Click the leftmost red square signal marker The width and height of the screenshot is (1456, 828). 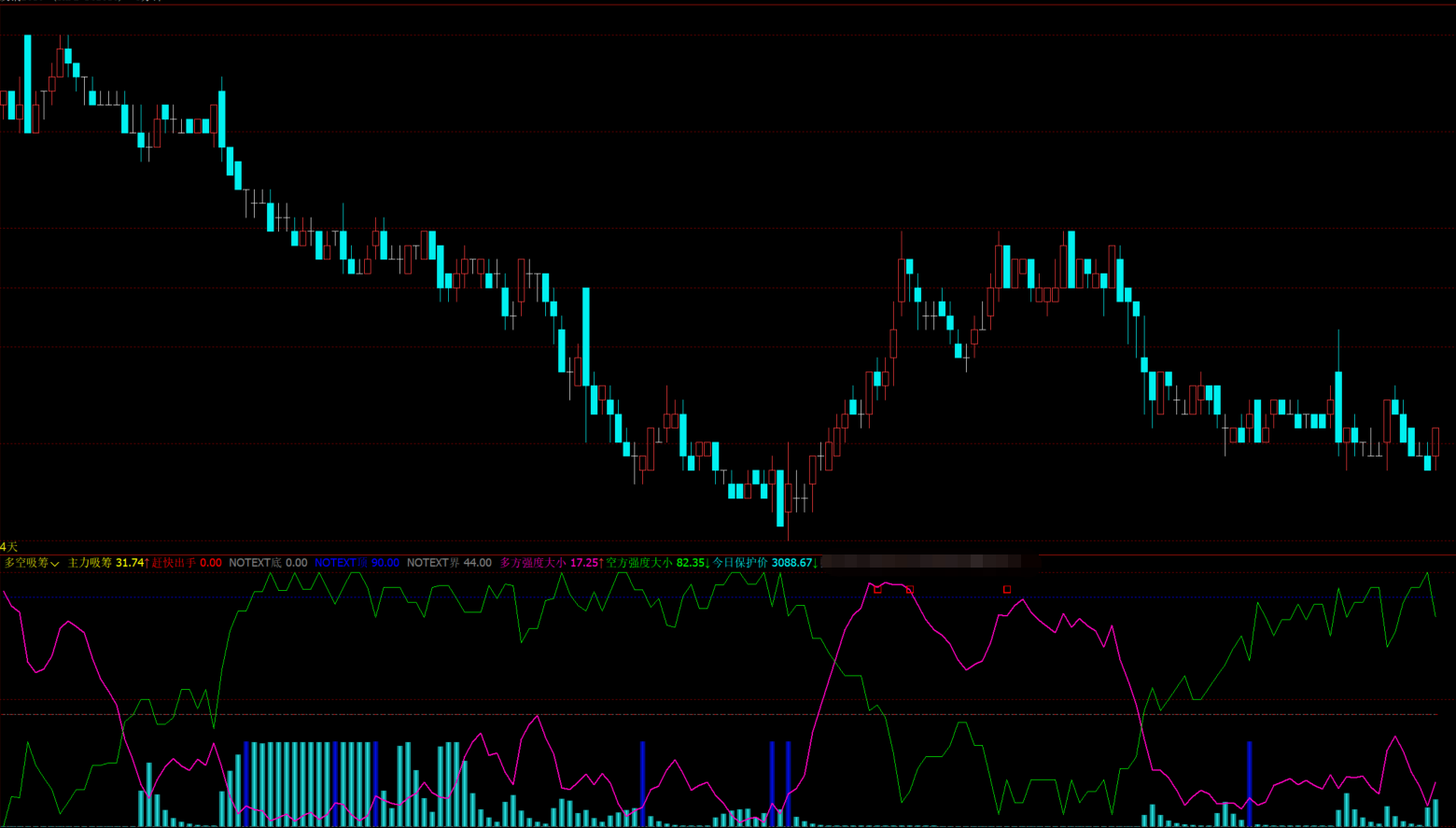[877, 589]
